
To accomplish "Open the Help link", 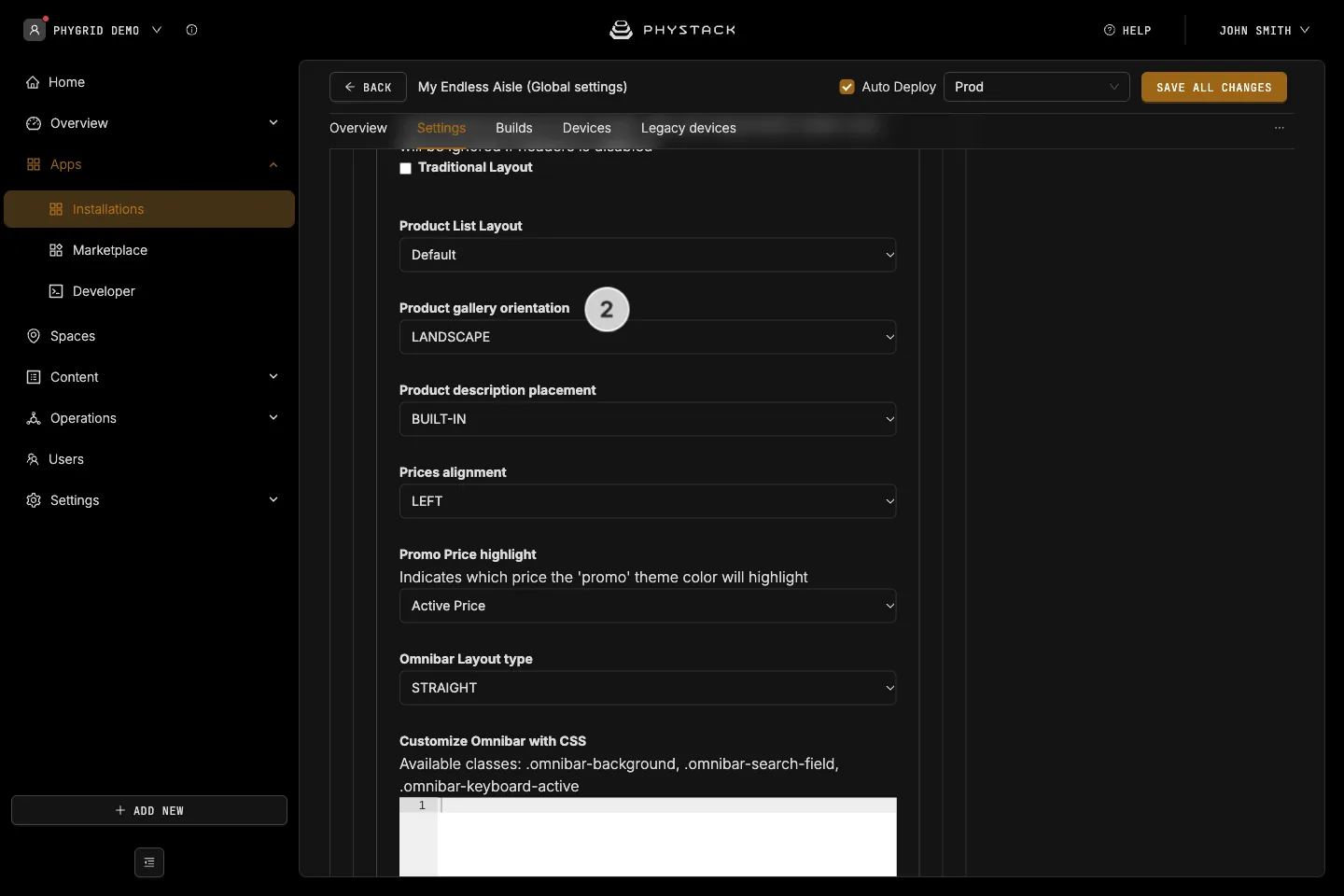I will 1127,30.
